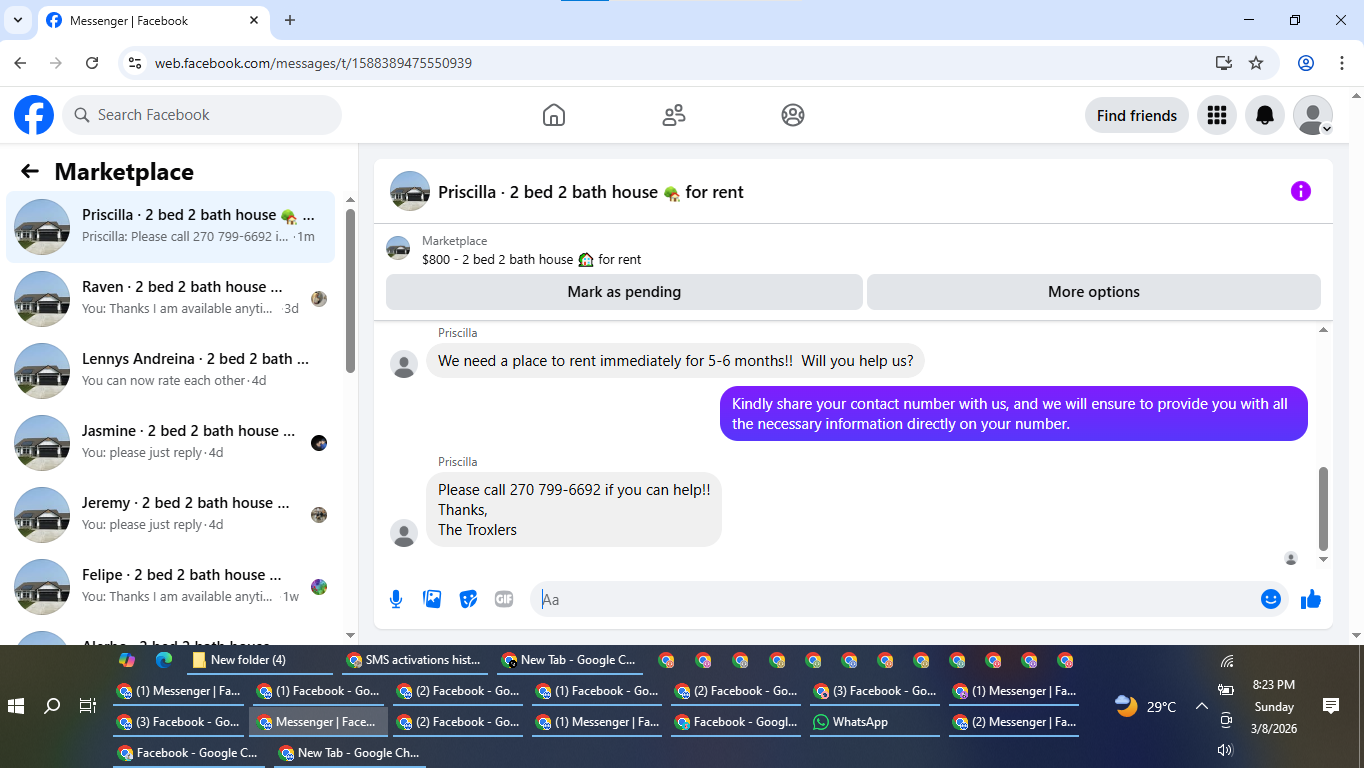Open New folder (4) on the taskbar
The image size is (1364, 768).
coord(260,660)
